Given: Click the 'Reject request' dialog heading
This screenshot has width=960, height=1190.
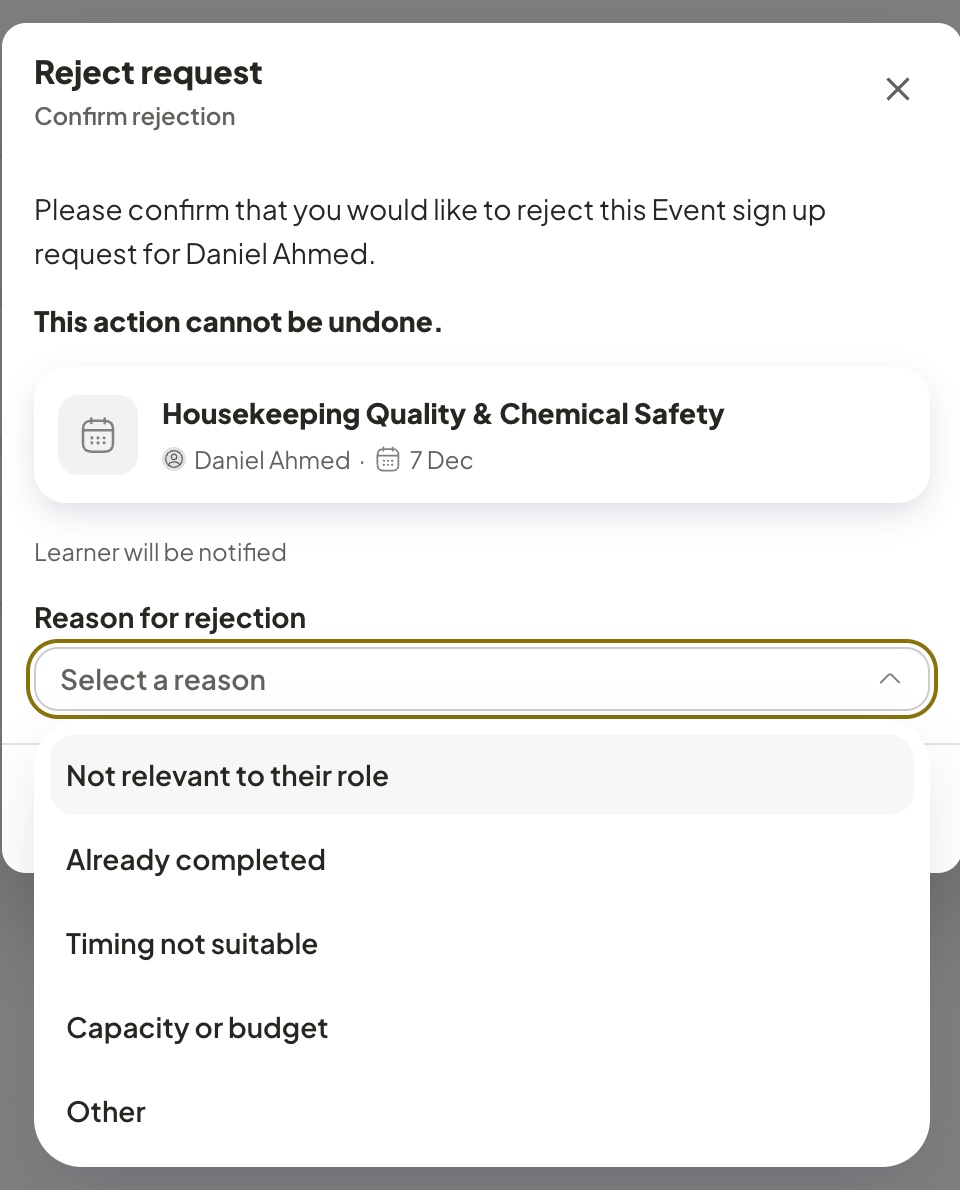Looking at the screenshot, I should tap(148, 73).
